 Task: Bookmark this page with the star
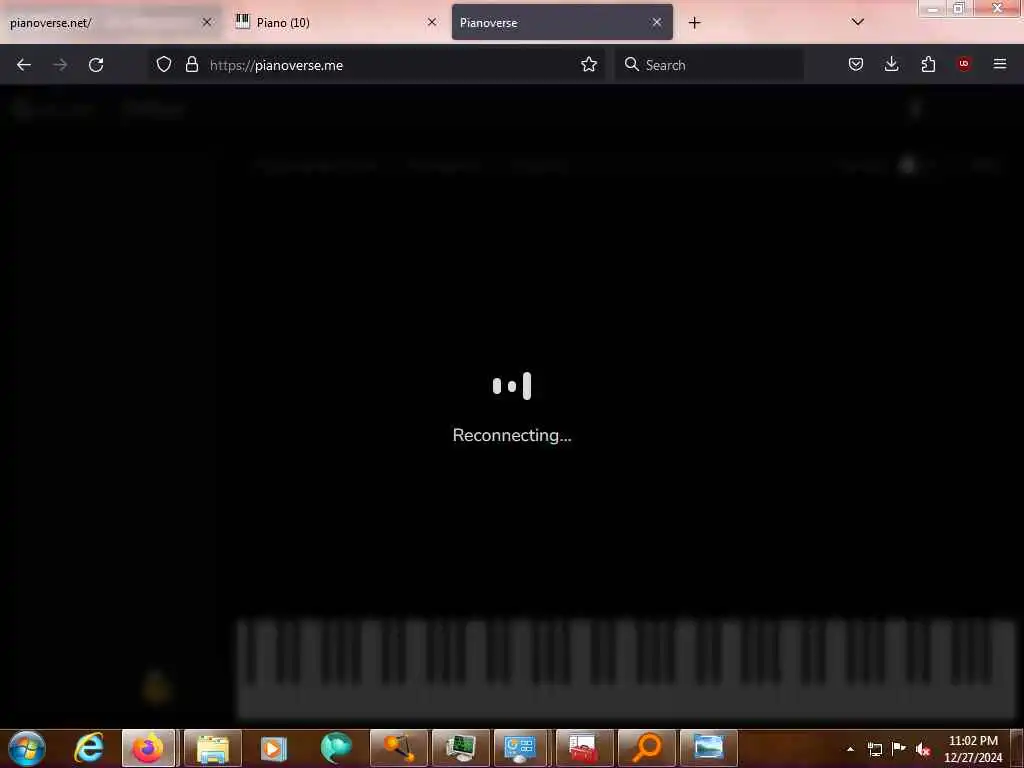point(588,64)
